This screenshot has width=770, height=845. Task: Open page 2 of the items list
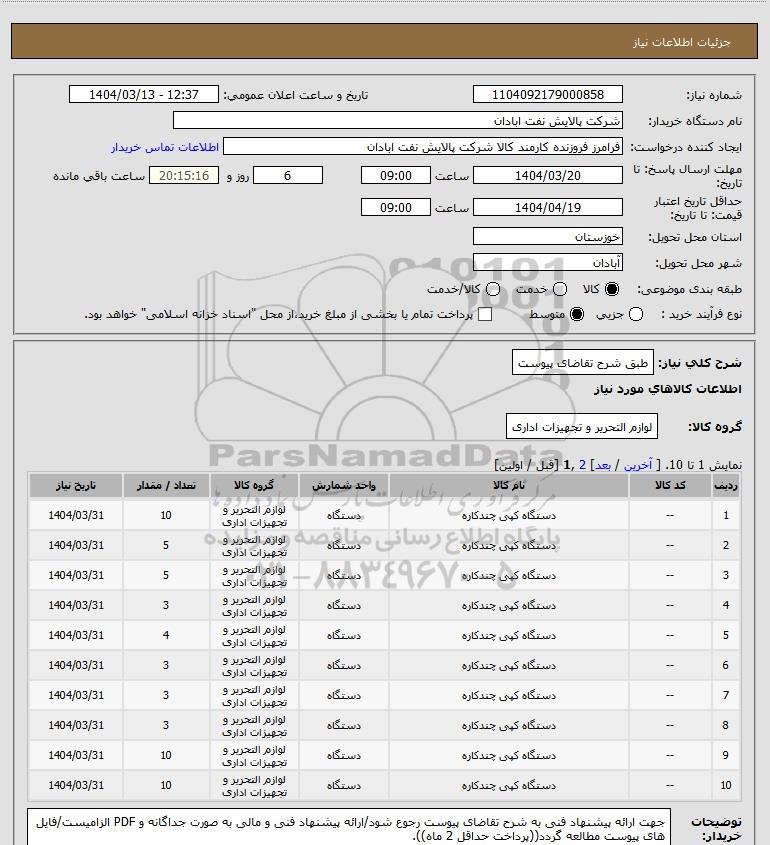(x=582, y=465)
